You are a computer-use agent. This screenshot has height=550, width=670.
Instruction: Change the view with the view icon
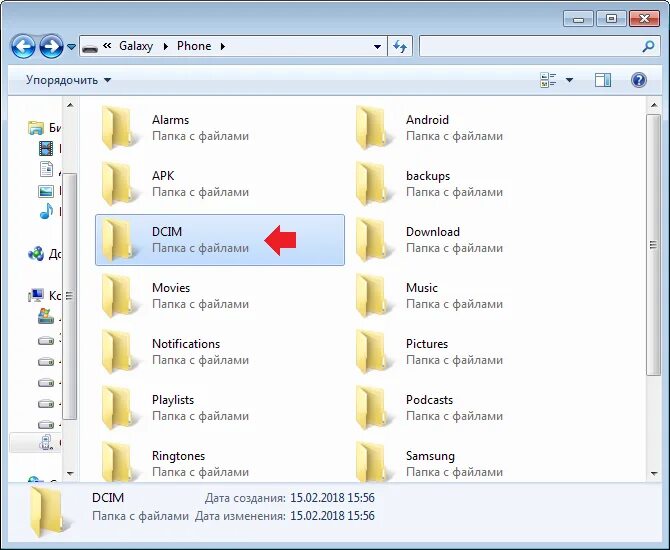[549, 80]
